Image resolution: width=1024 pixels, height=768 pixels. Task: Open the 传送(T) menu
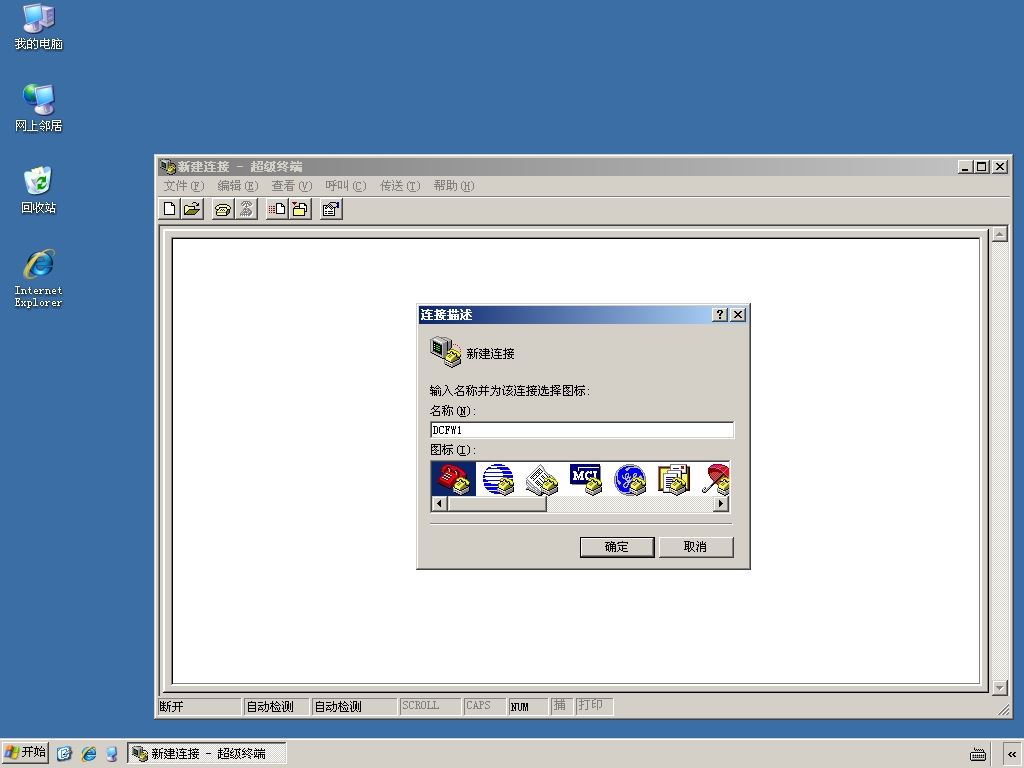(400, 186)
